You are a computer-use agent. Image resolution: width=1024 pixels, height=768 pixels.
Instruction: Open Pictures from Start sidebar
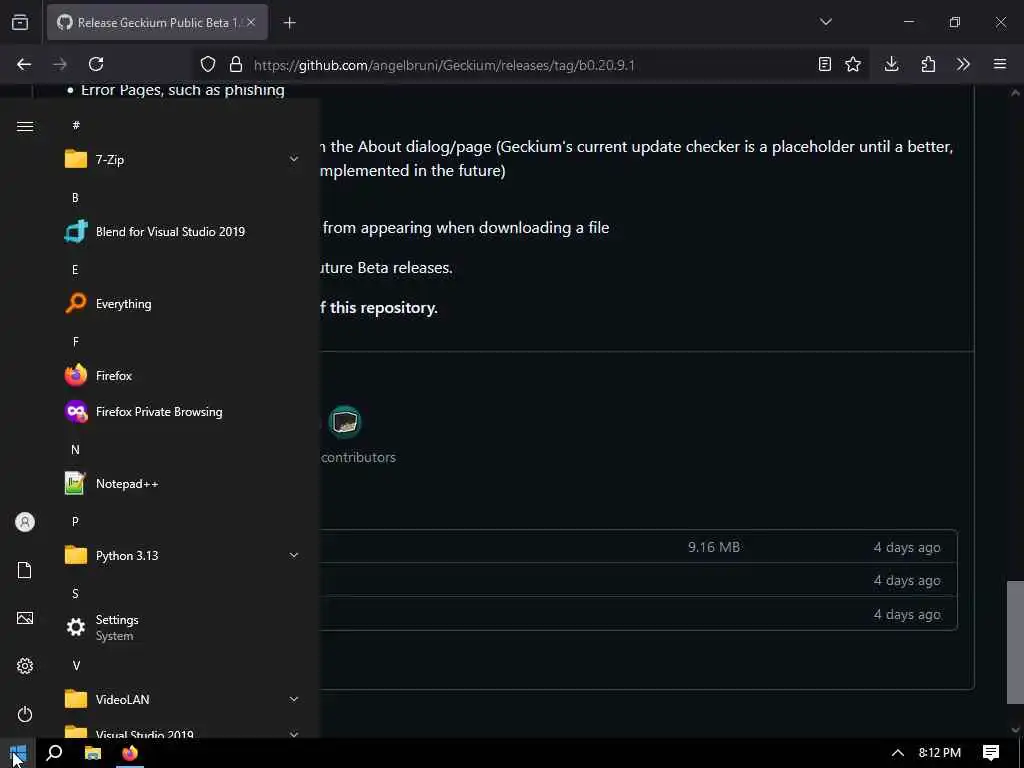click(x=25, y=618)
